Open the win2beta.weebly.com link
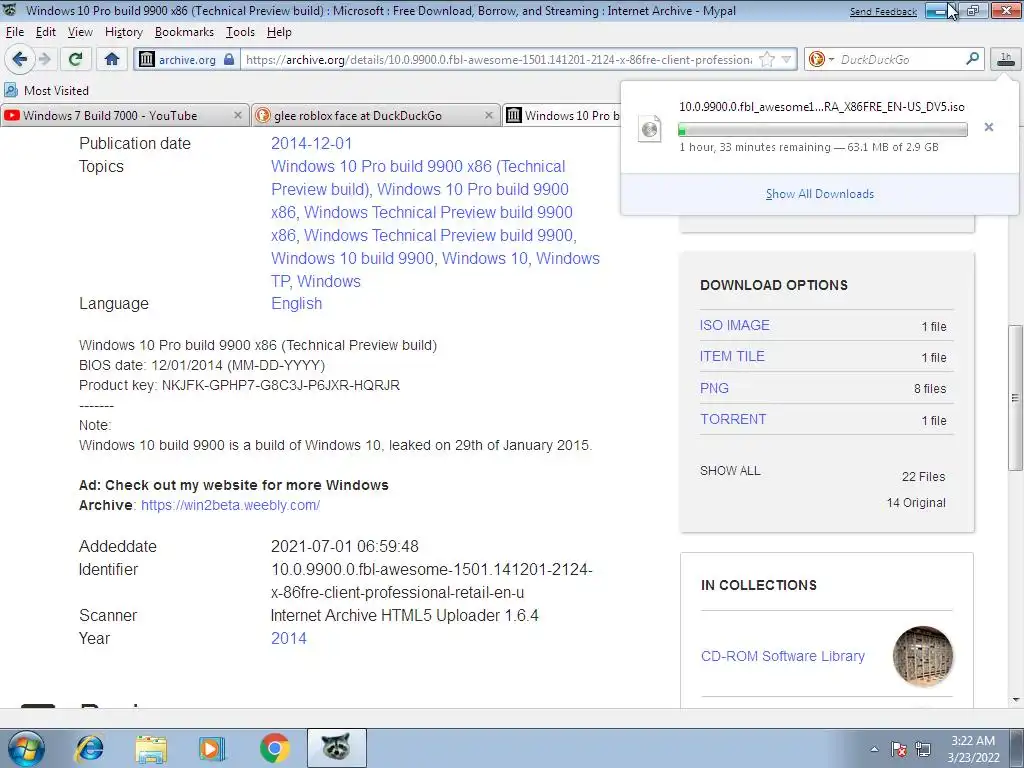Viewport: 1024px width, 768px height. (x=231, y=505)
